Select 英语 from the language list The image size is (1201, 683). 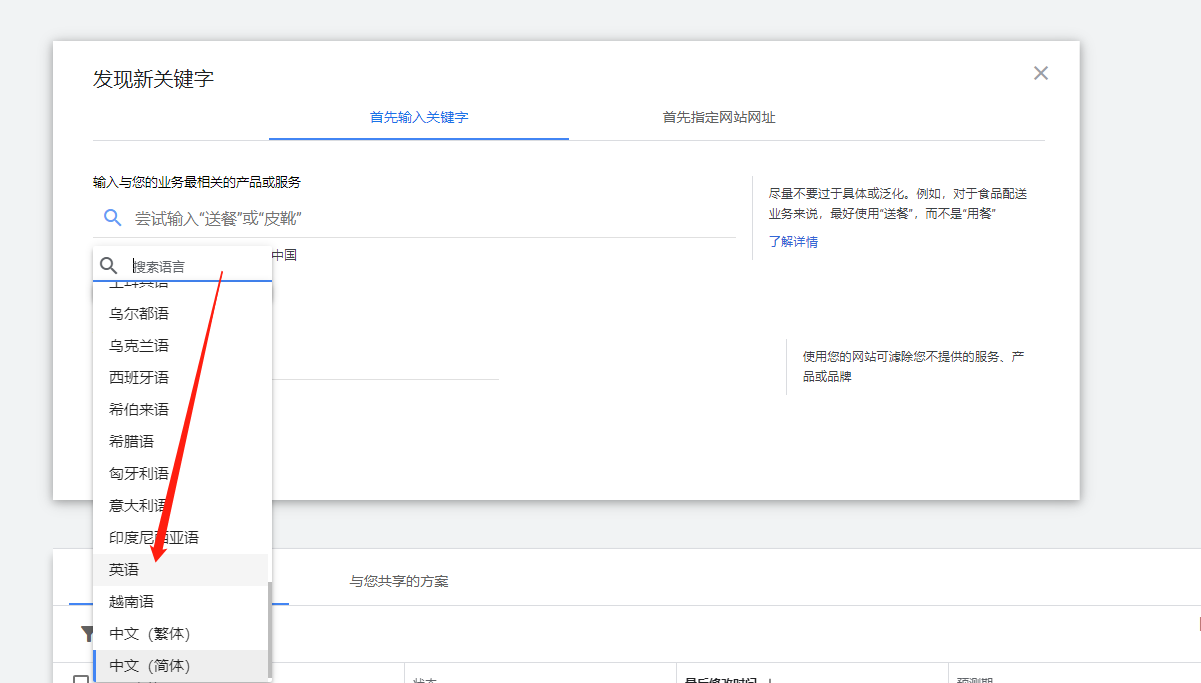pyautogui.click(x=122, y=568)
